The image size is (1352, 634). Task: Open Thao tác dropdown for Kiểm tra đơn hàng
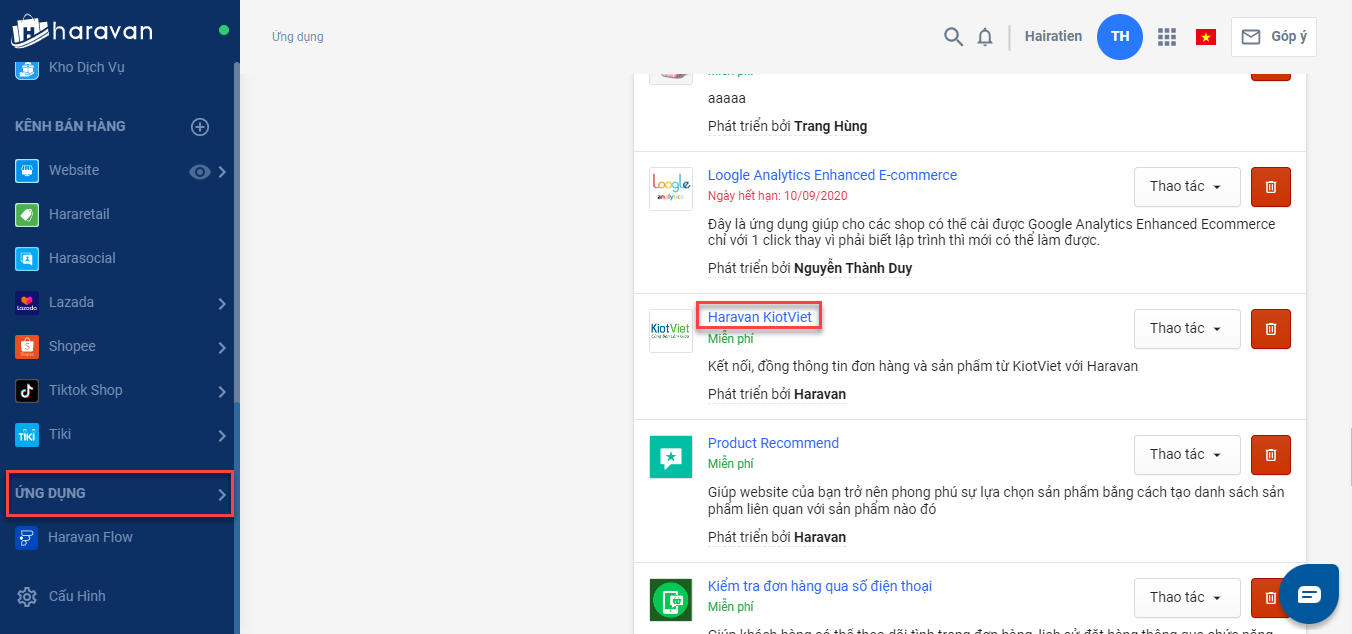(x=1187, y=598)
